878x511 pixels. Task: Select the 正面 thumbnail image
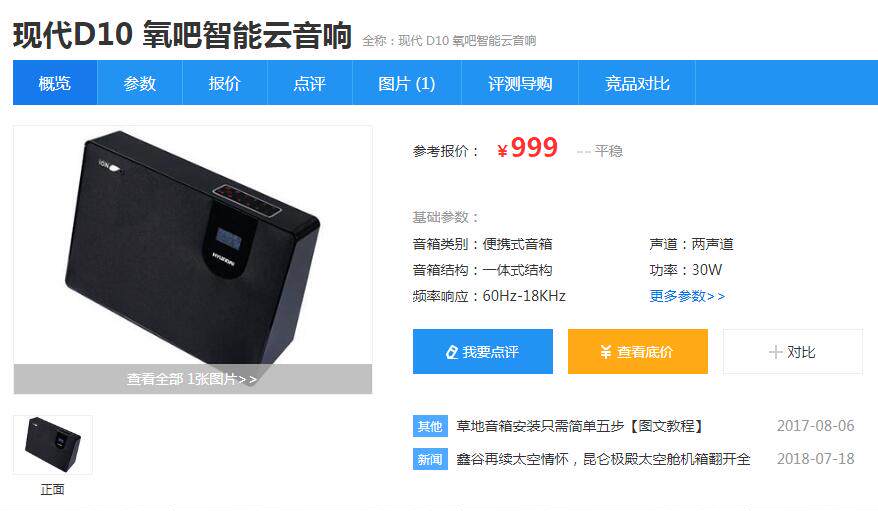tap(53, 445)
